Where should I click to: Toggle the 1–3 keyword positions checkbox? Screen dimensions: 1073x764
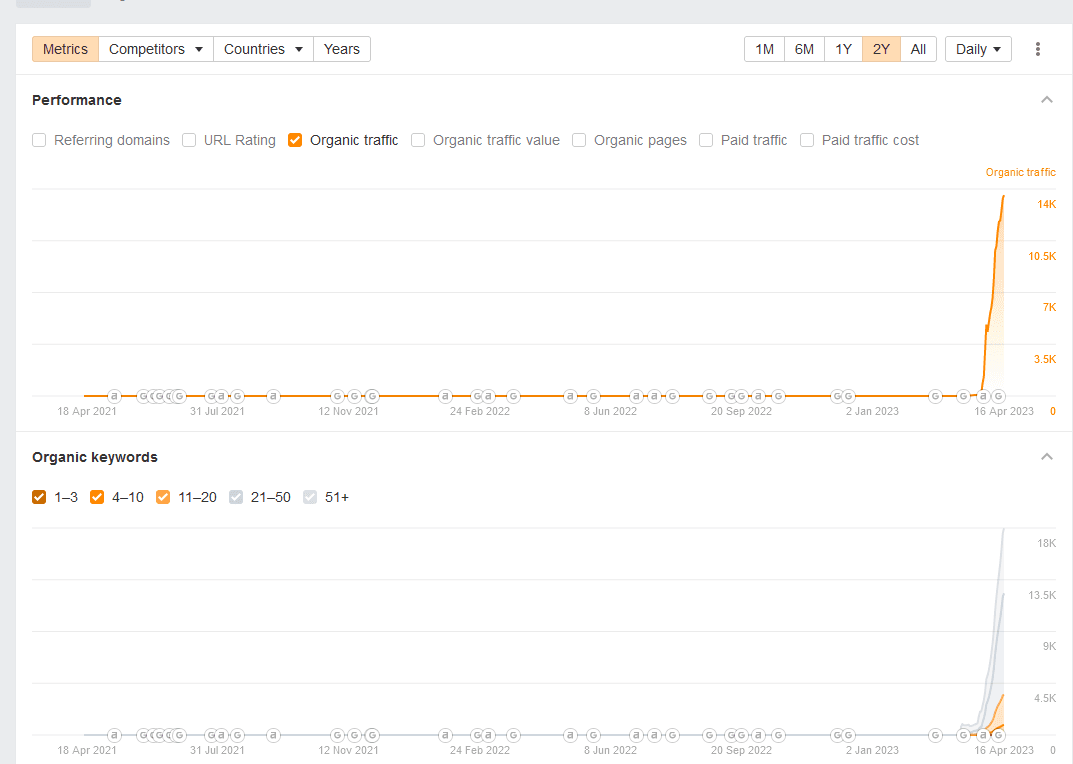coord(39,497)
